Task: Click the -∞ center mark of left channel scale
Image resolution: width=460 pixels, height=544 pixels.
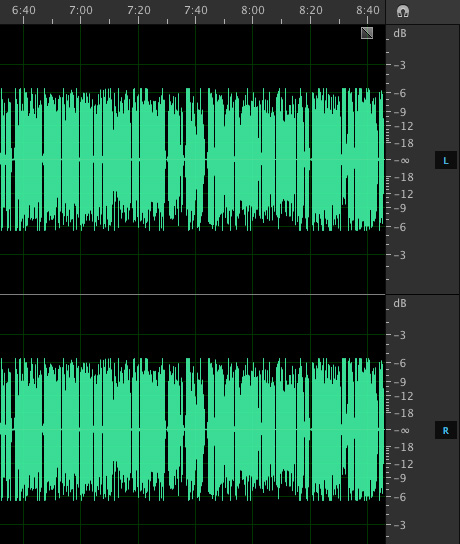Action: click(402, 160)
